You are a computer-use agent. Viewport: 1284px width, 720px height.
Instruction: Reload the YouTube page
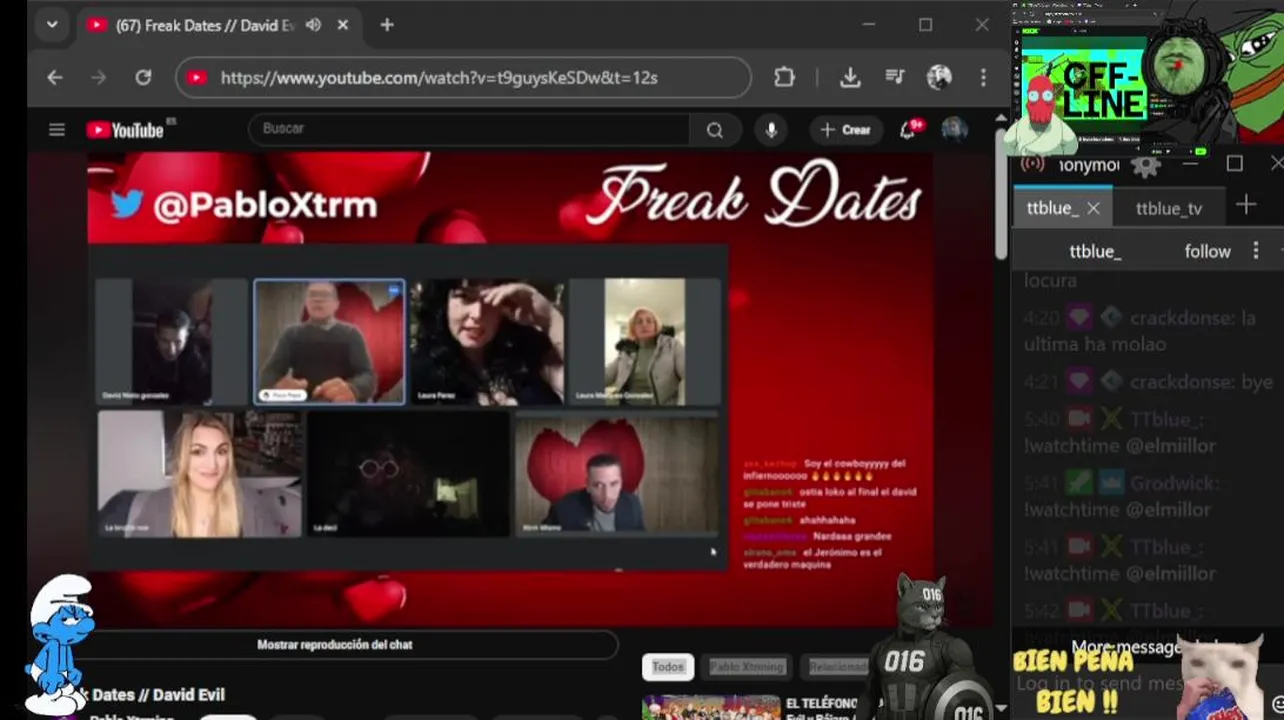pyautogui.click(x=143, y=77)
